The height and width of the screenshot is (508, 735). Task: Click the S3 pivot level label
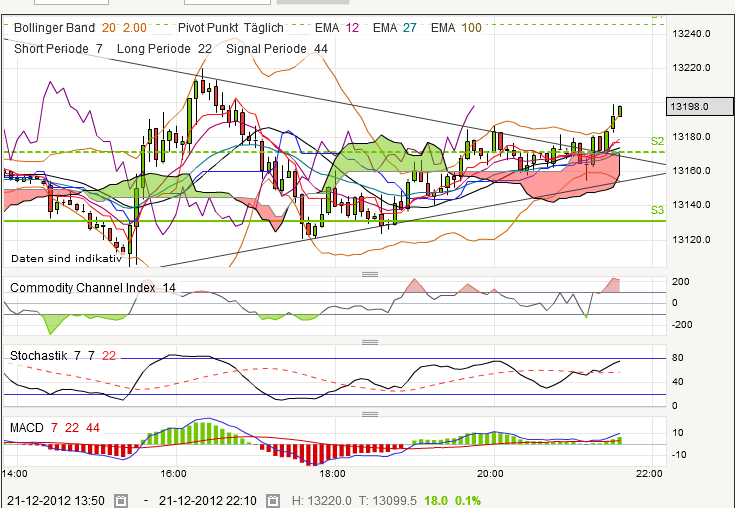658,210
